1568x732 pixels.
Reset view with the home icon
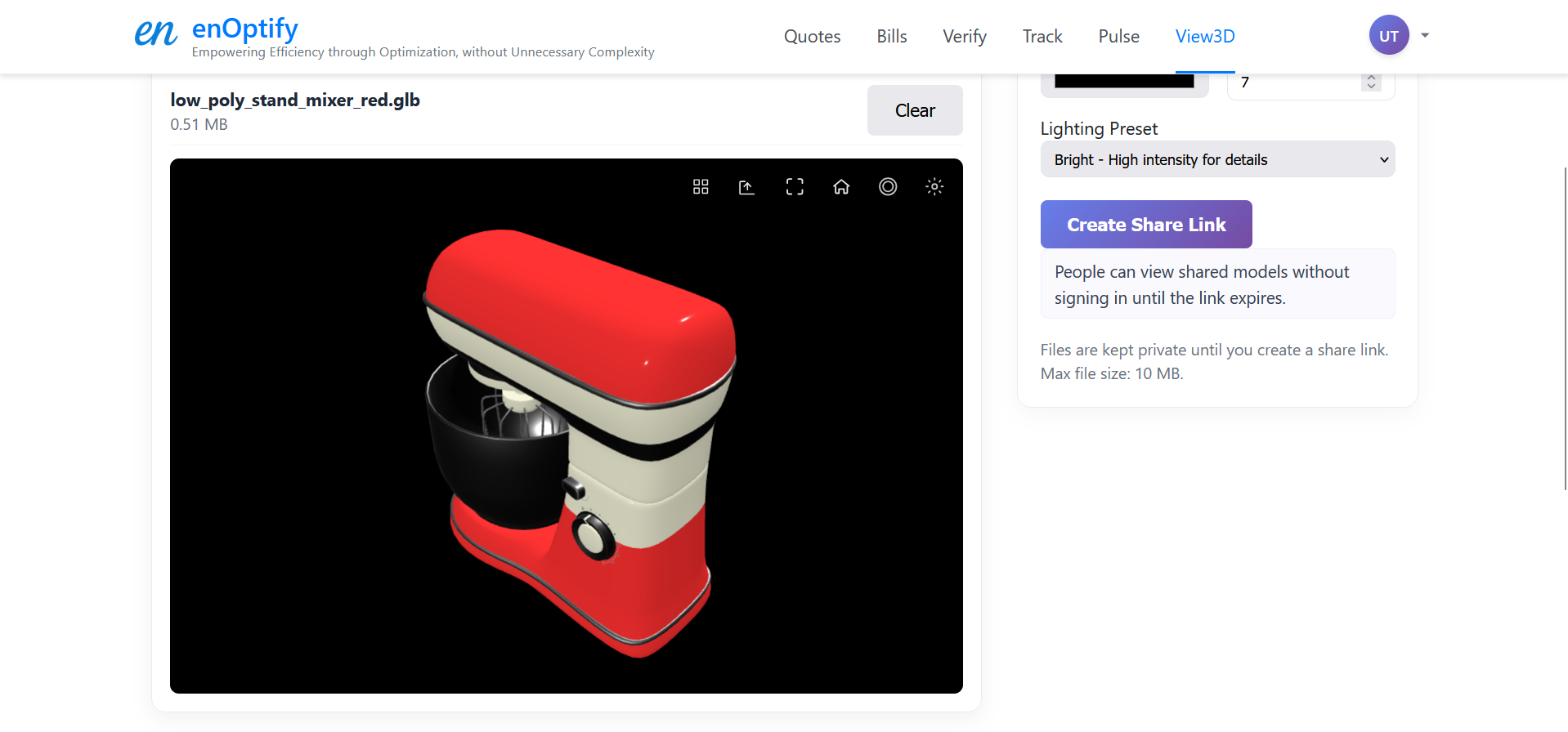point(841,187)
